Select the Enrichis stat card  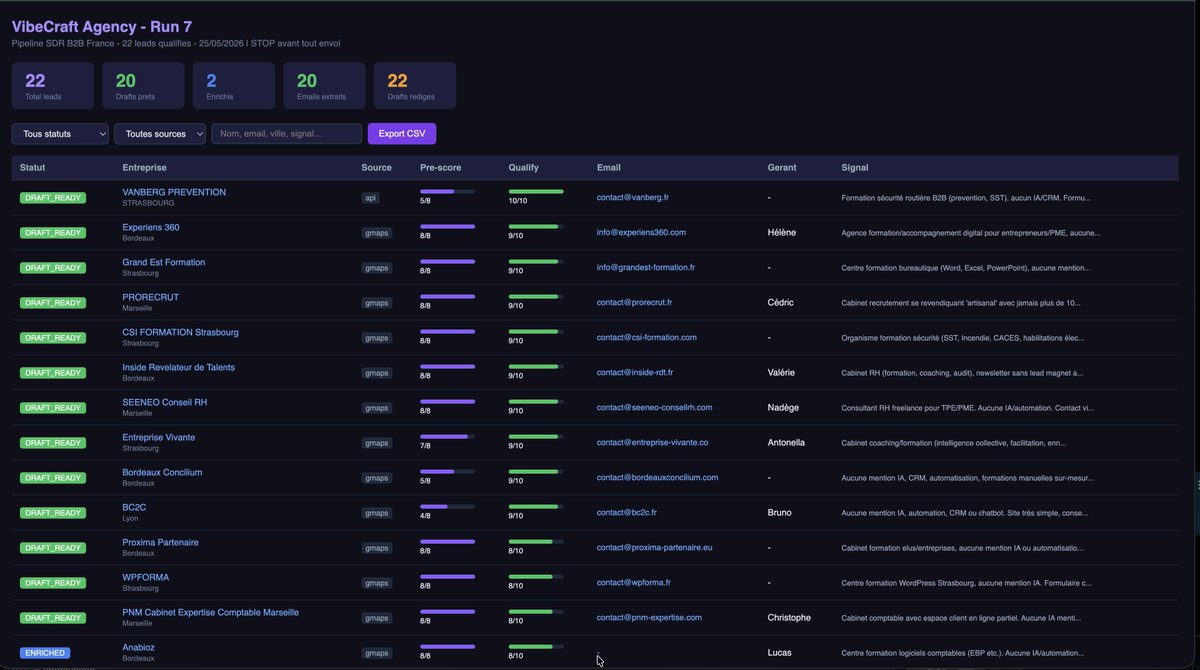[x=234, y=86]
